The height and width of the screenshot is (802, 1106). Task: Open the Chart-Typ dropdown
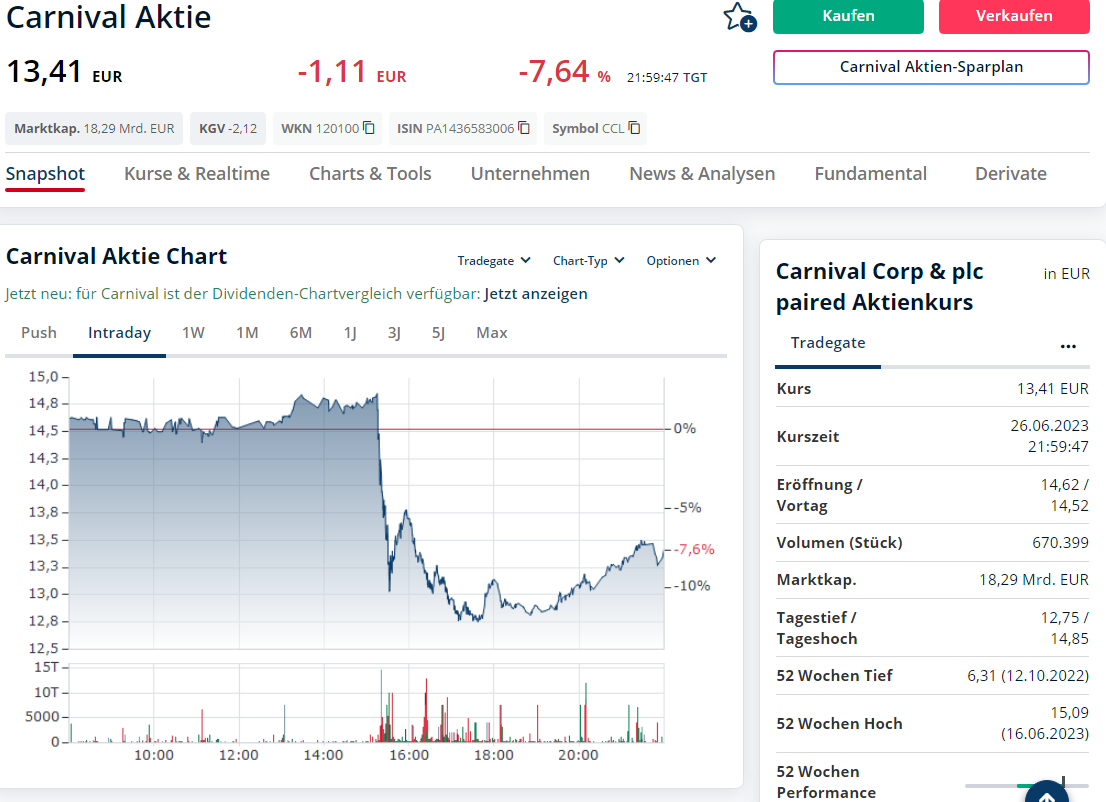pyautogui.click(x=588, y=261)
